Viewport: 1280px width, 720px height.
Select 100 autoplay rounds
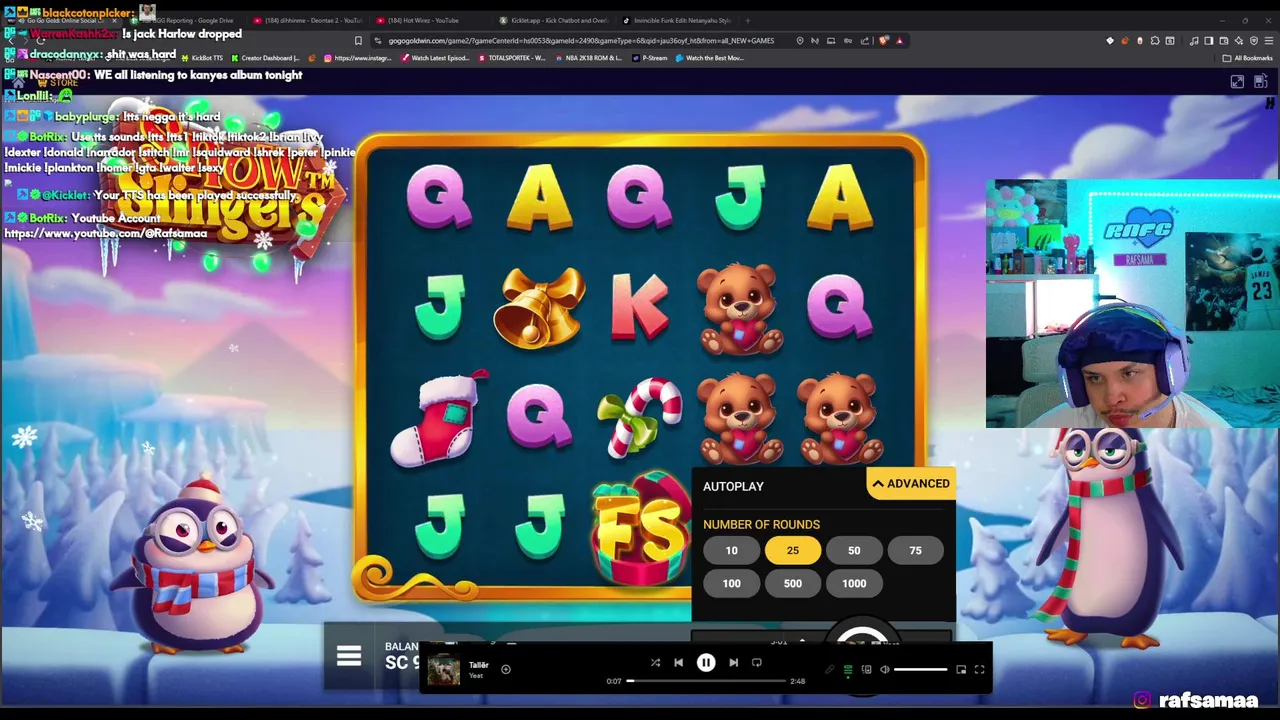click(x=732, y=583)
